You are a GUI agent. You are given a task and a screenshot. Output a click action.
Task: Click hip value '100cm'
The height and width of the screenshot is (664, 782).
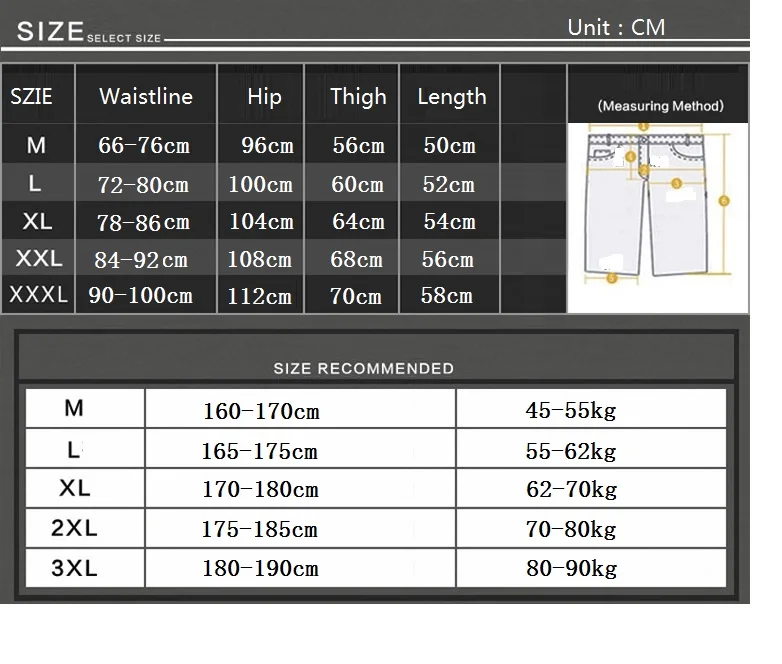tap(260, 185)
